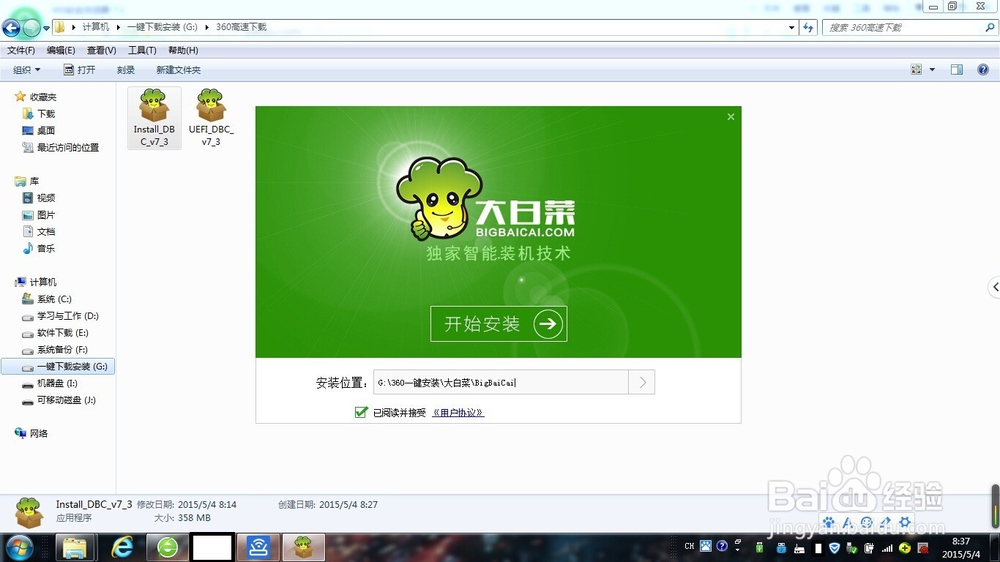Click the forward navigation arrow

point(31,27)
